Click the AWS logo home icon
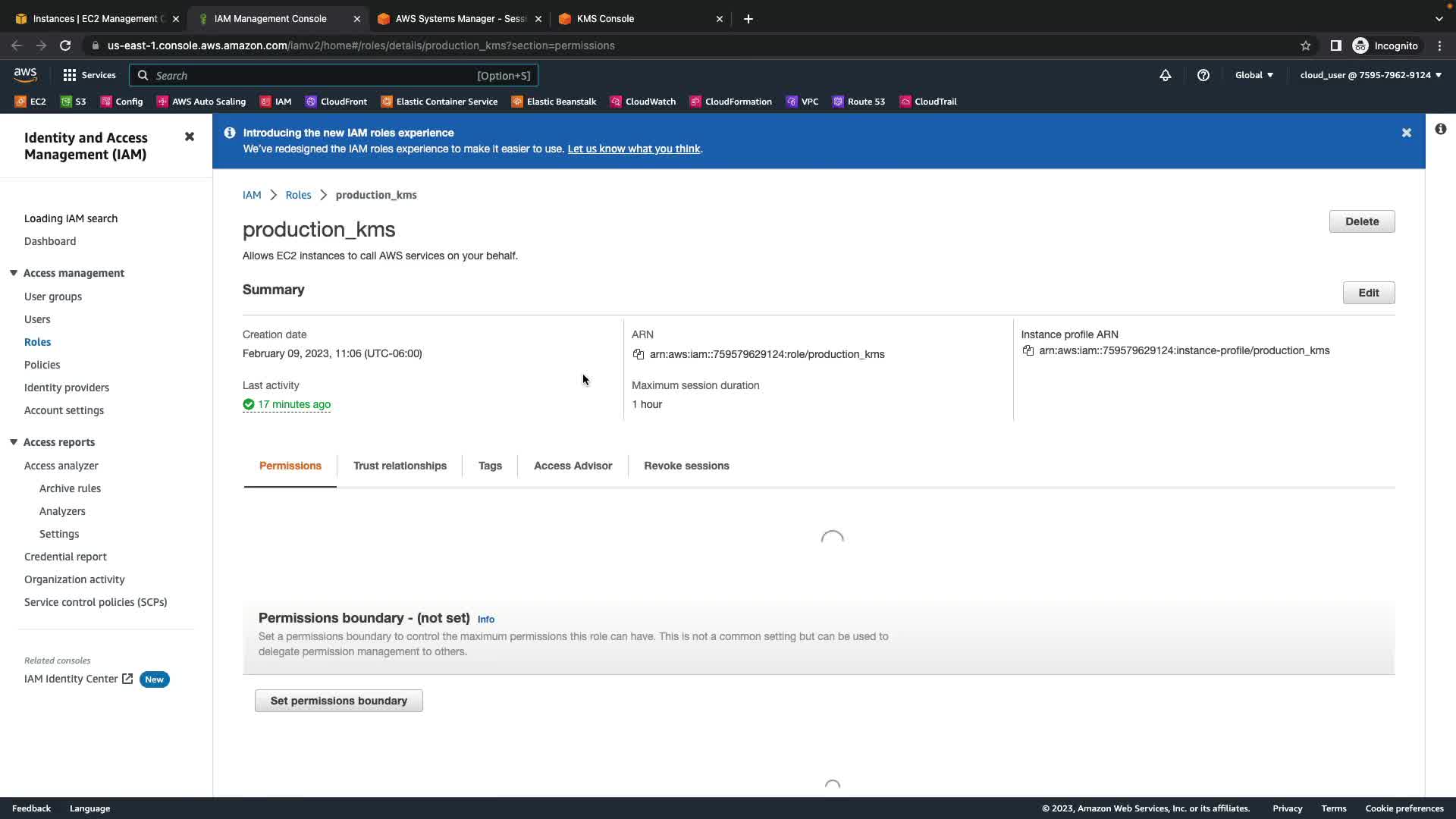 tap(25, 74)
